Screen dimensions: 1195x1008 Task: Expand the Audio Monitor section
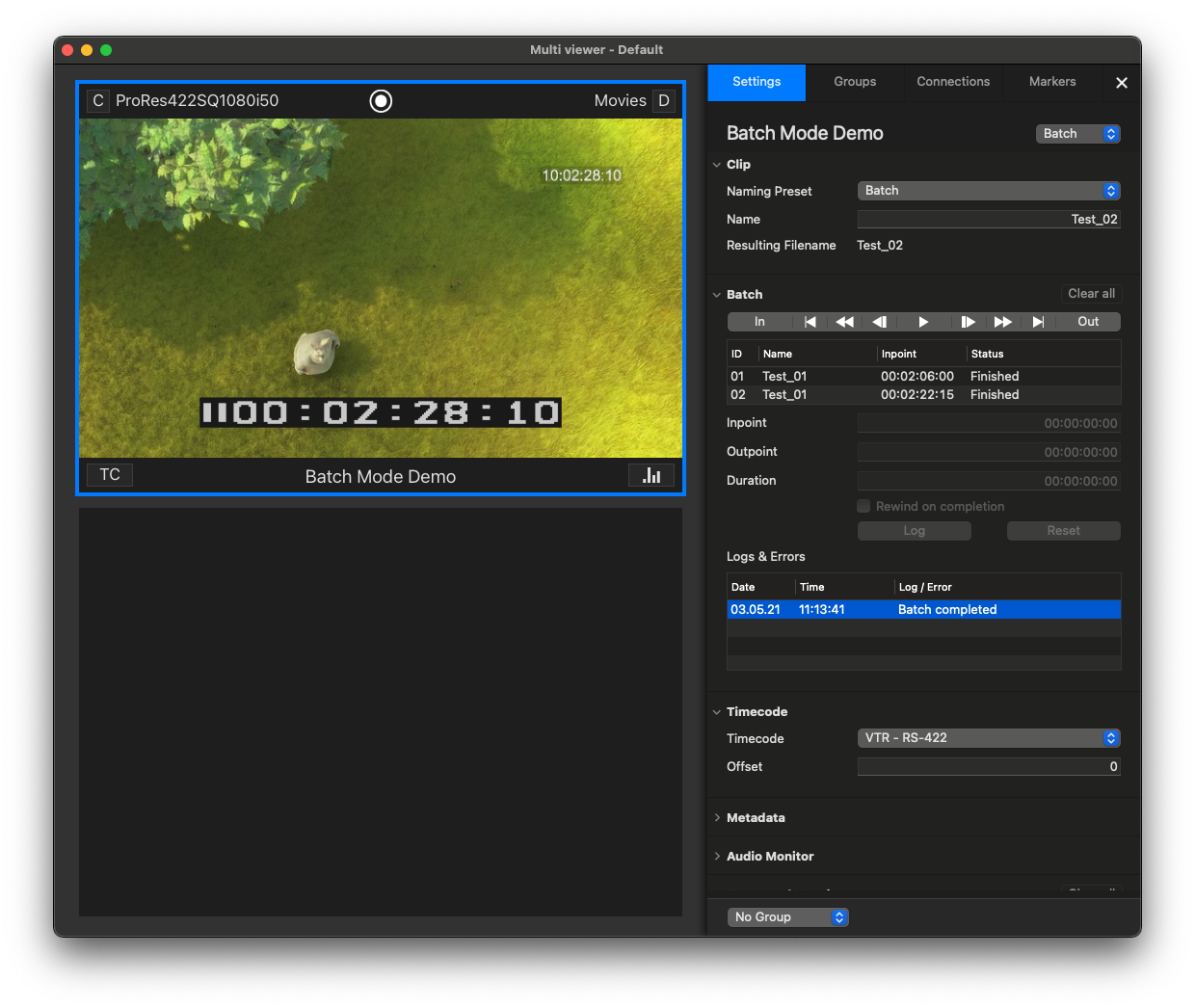click(717, 857)
